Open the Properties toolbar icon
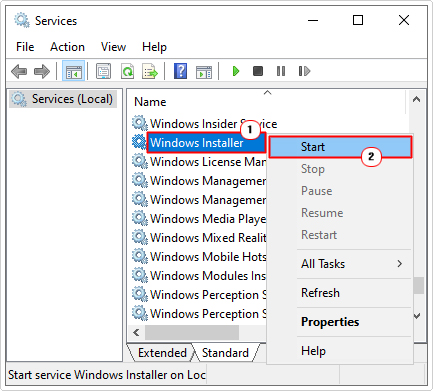This screenshot has width=433, height=391. point(103,71)
